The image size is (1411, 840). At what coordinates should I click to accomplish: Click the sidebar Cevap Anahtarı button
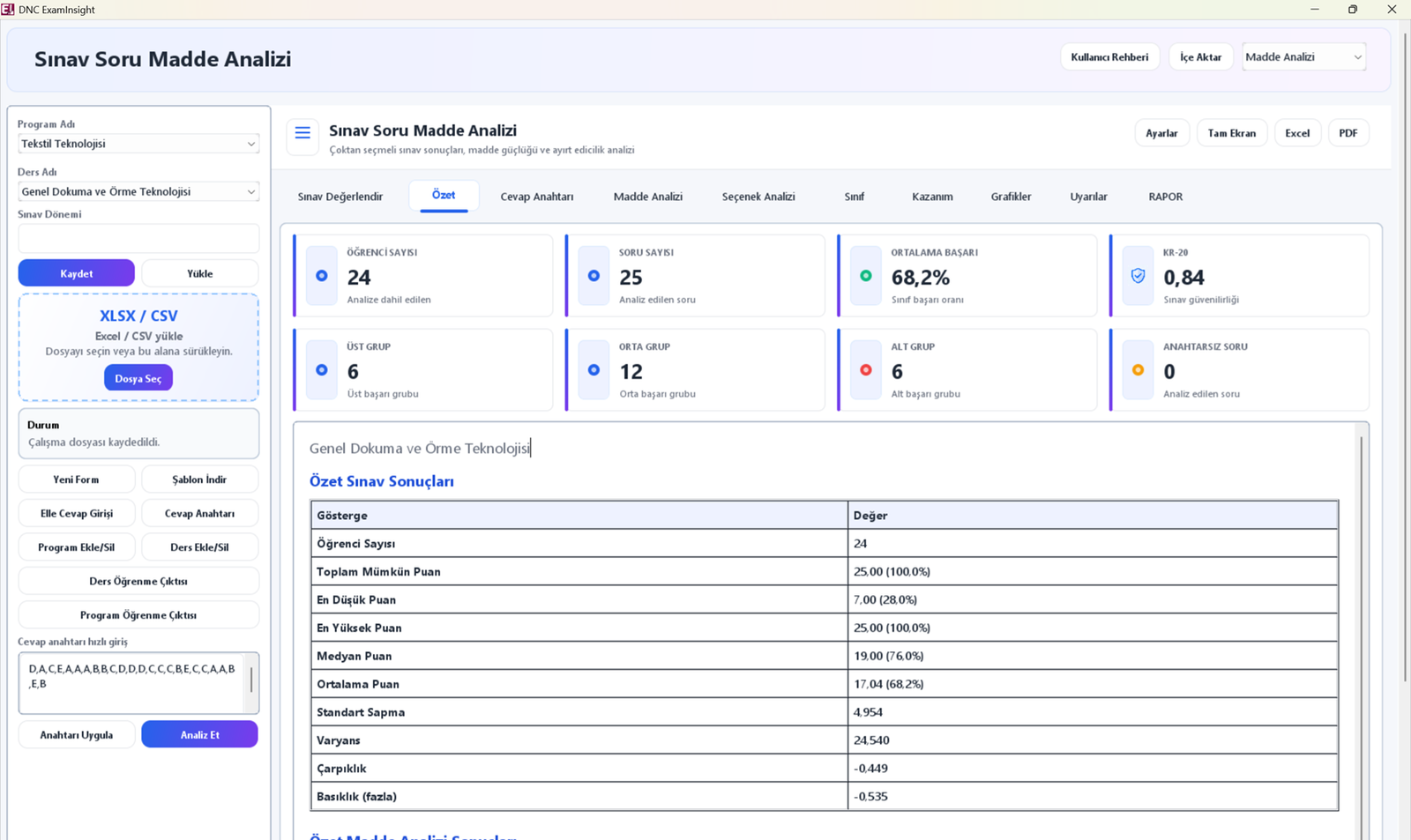pos(200,513)
